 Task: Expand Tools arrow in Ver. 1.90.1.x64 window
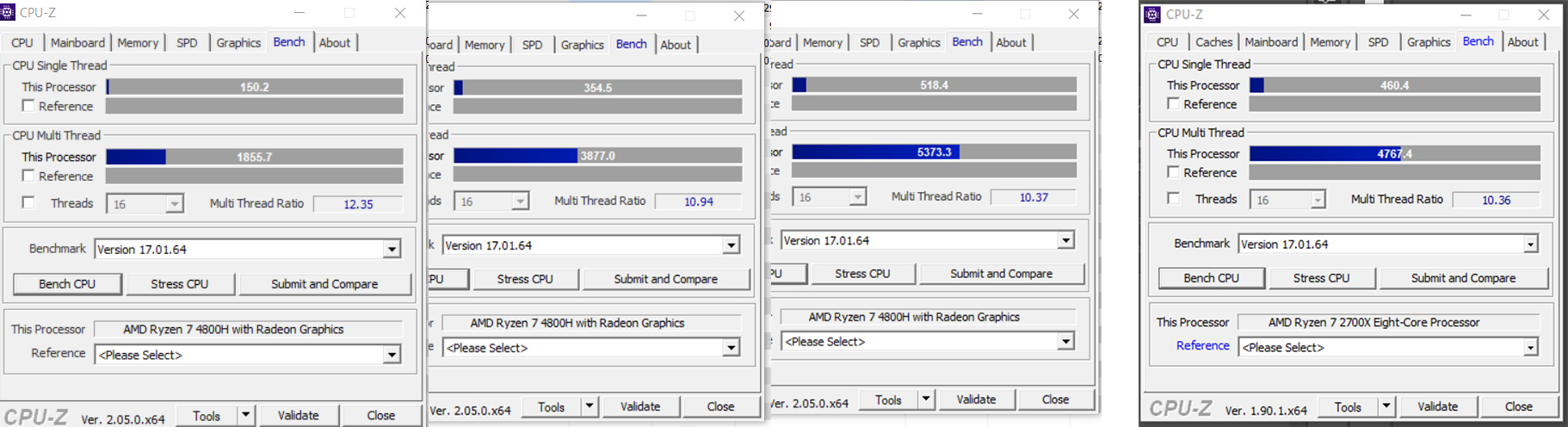(x=1386, y=406)
